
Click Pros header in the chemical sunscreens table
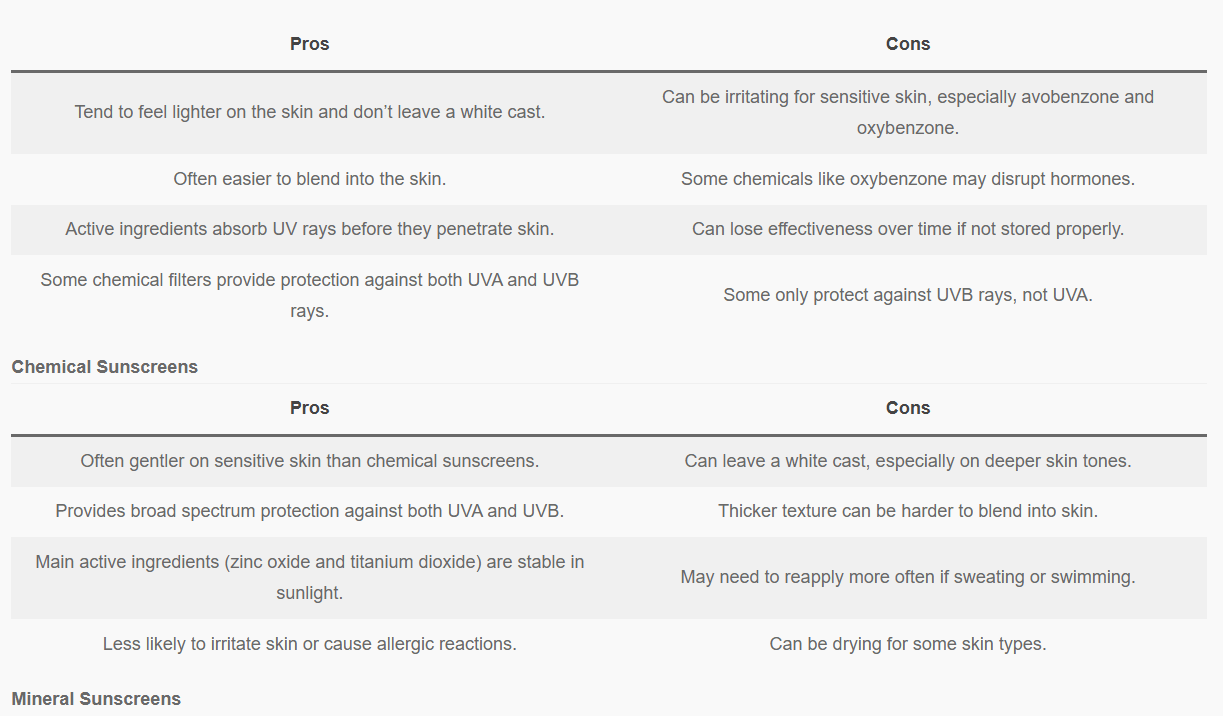coord(309,44)
